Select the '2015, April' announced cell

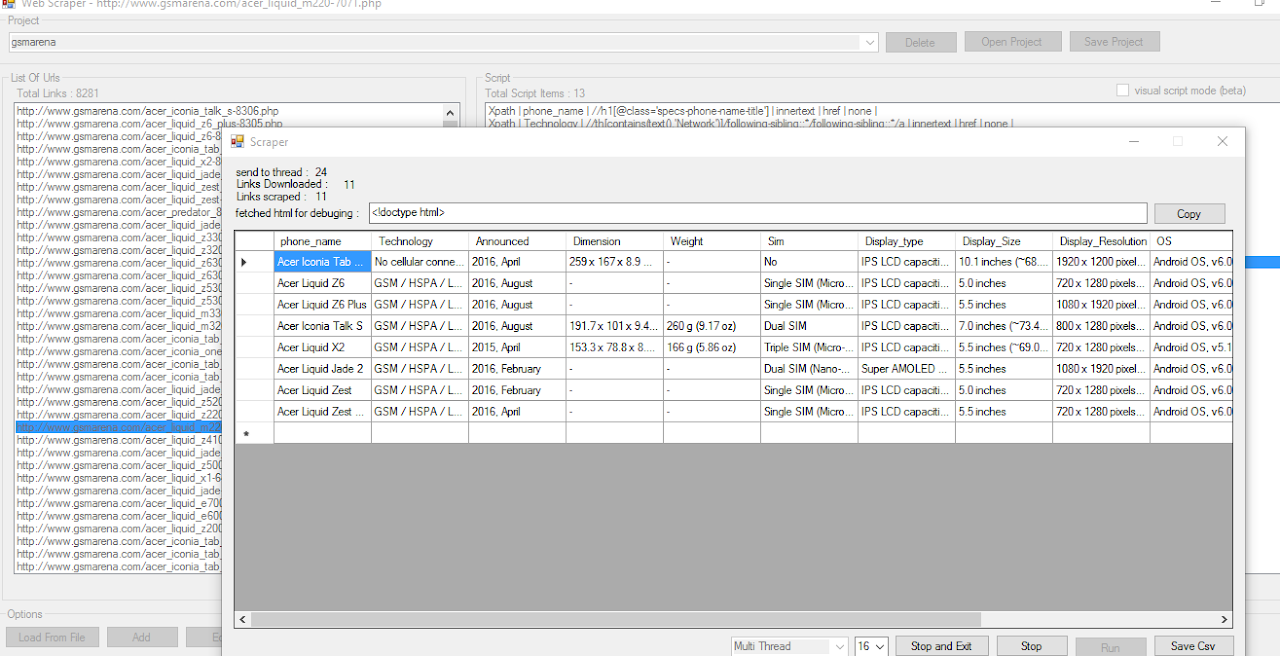[517, 347]
